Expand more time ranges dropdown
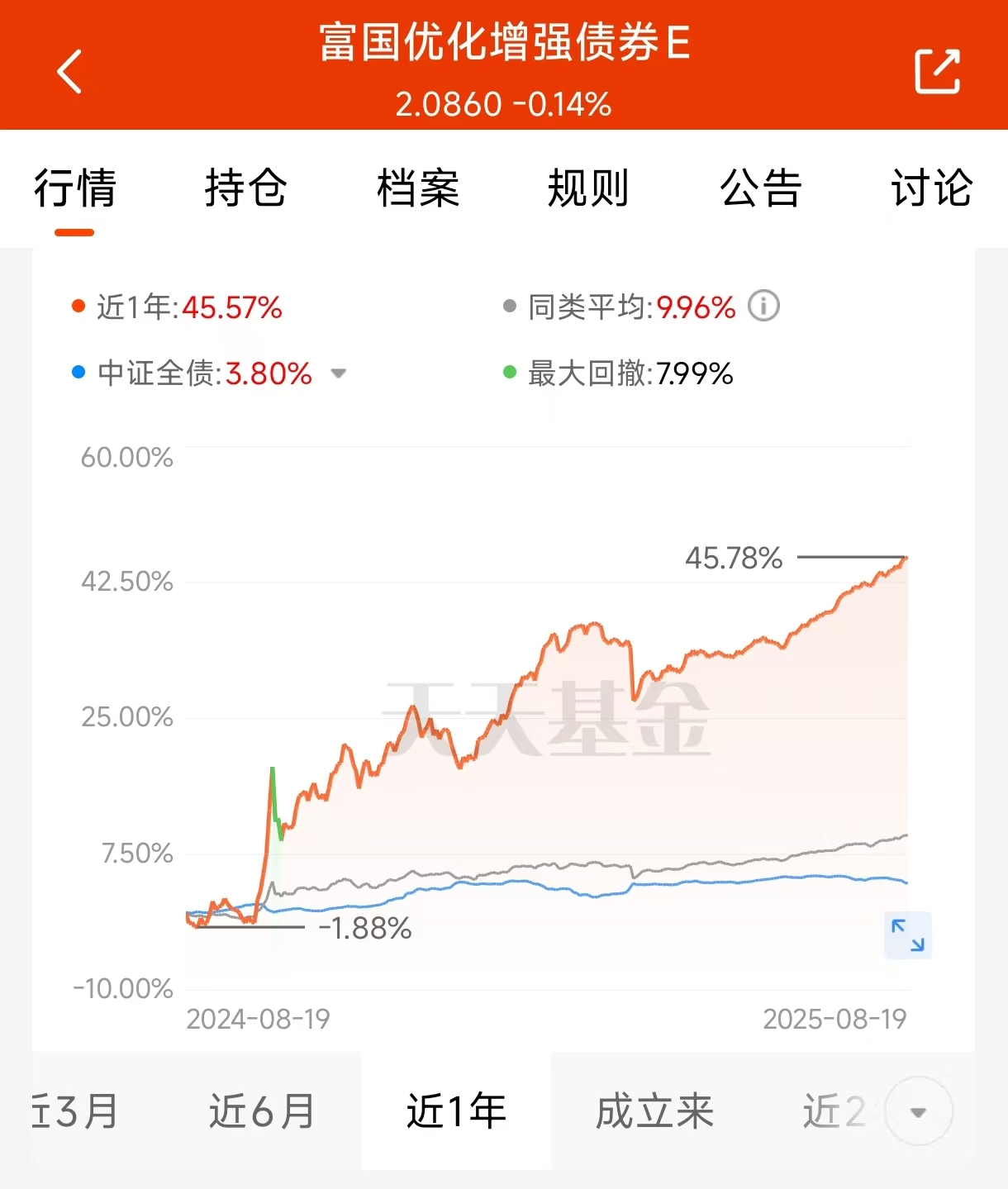The height and width of the screenshot is (1189, 1008). click(918, 1111)
